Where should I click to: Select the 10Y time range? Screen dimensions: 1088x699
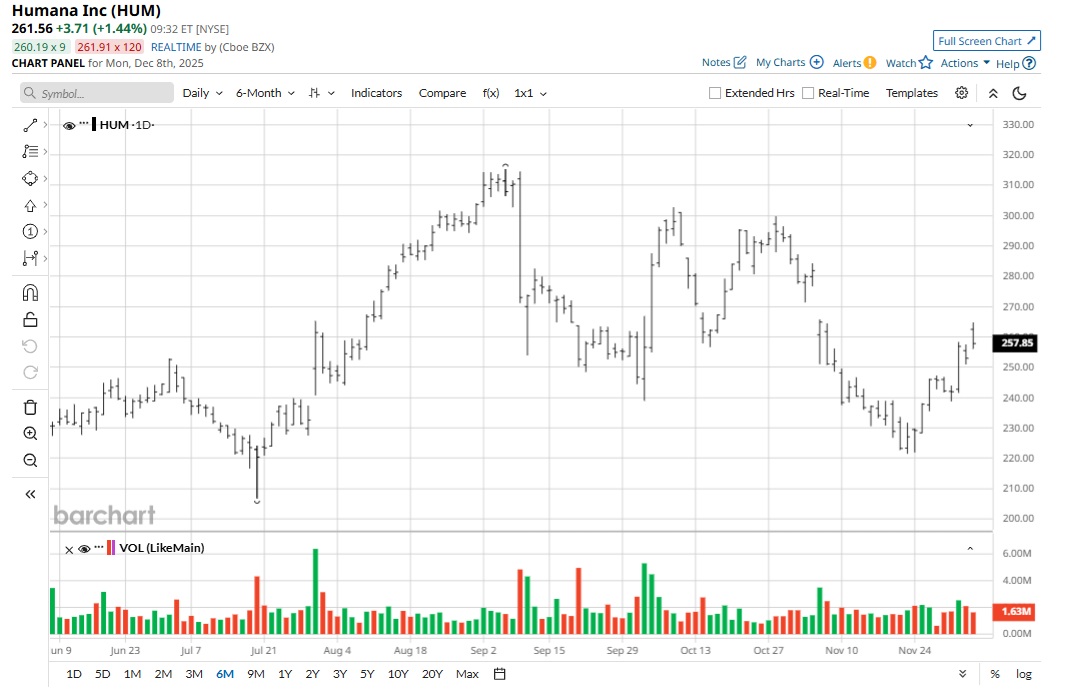[x=398, y=674]
